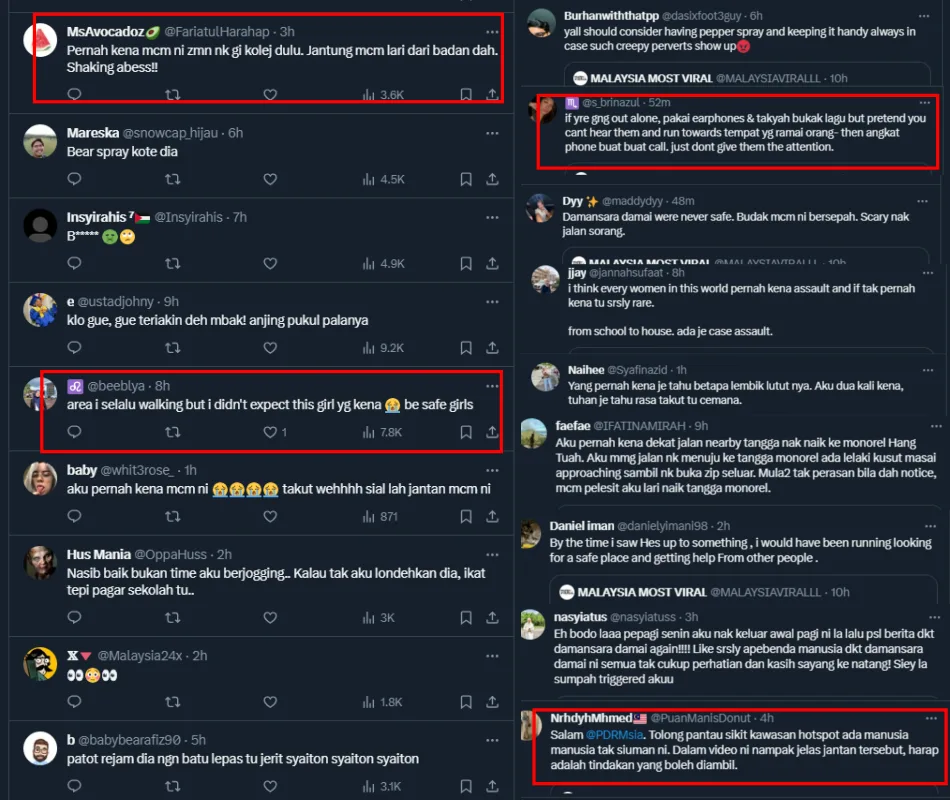Image resolution: width=950 pixels, height=800 pixels.
Task: Open @FariatulHarahap profile handle
Action: [217, 32]
